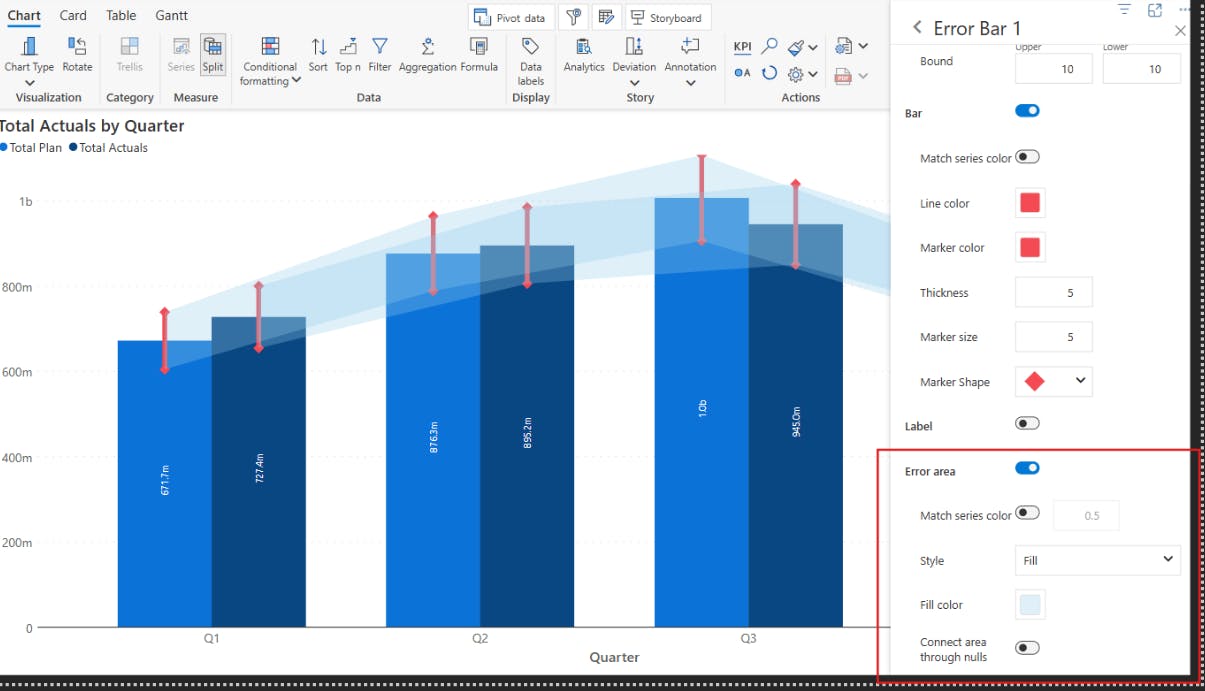
Task: Open the Formula tool
Action: click(x=479, y=48)
